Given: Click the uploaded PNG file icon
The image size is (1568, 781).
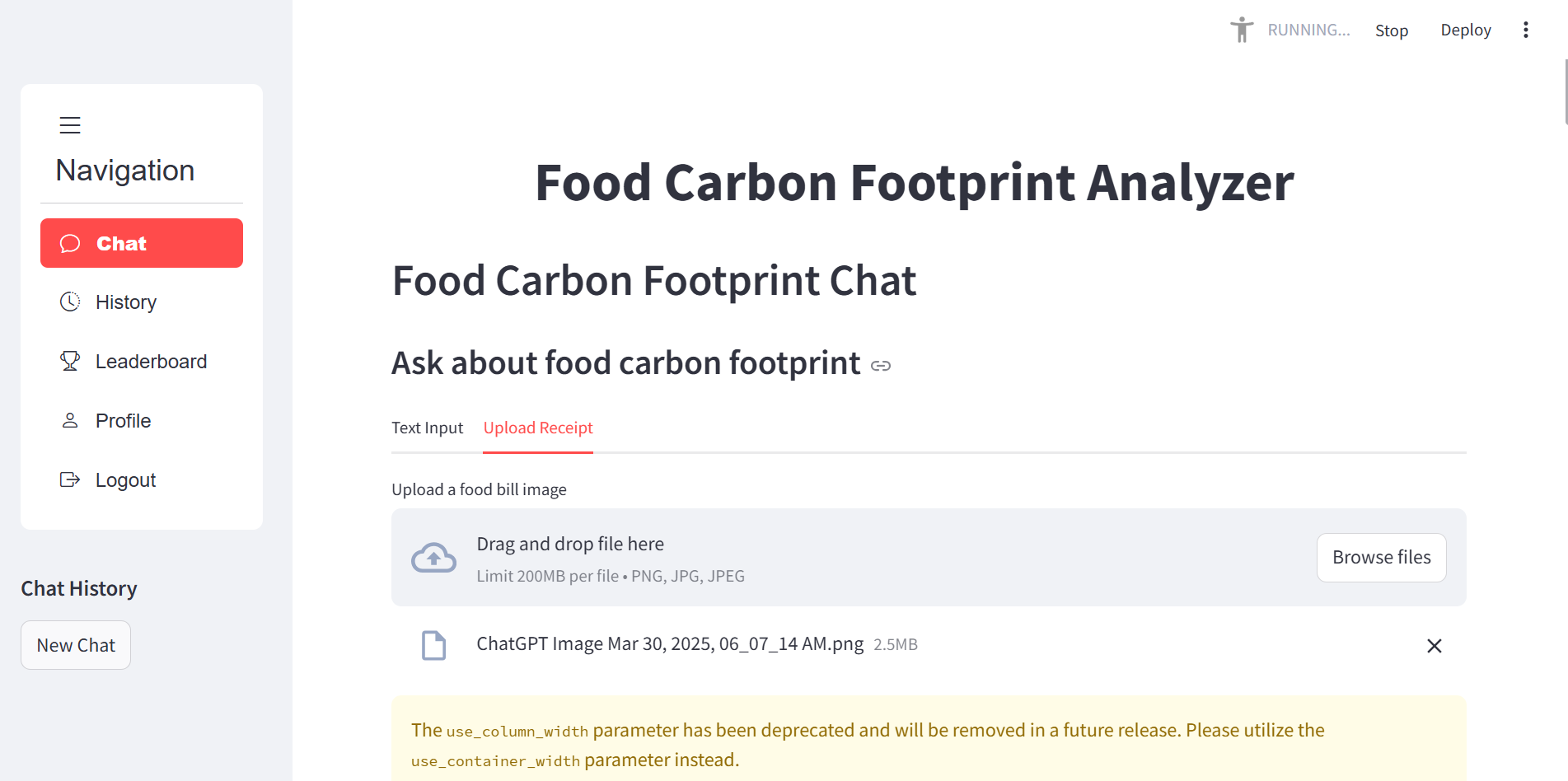Looking at the screenshot, I should click(x=433, y=645).
